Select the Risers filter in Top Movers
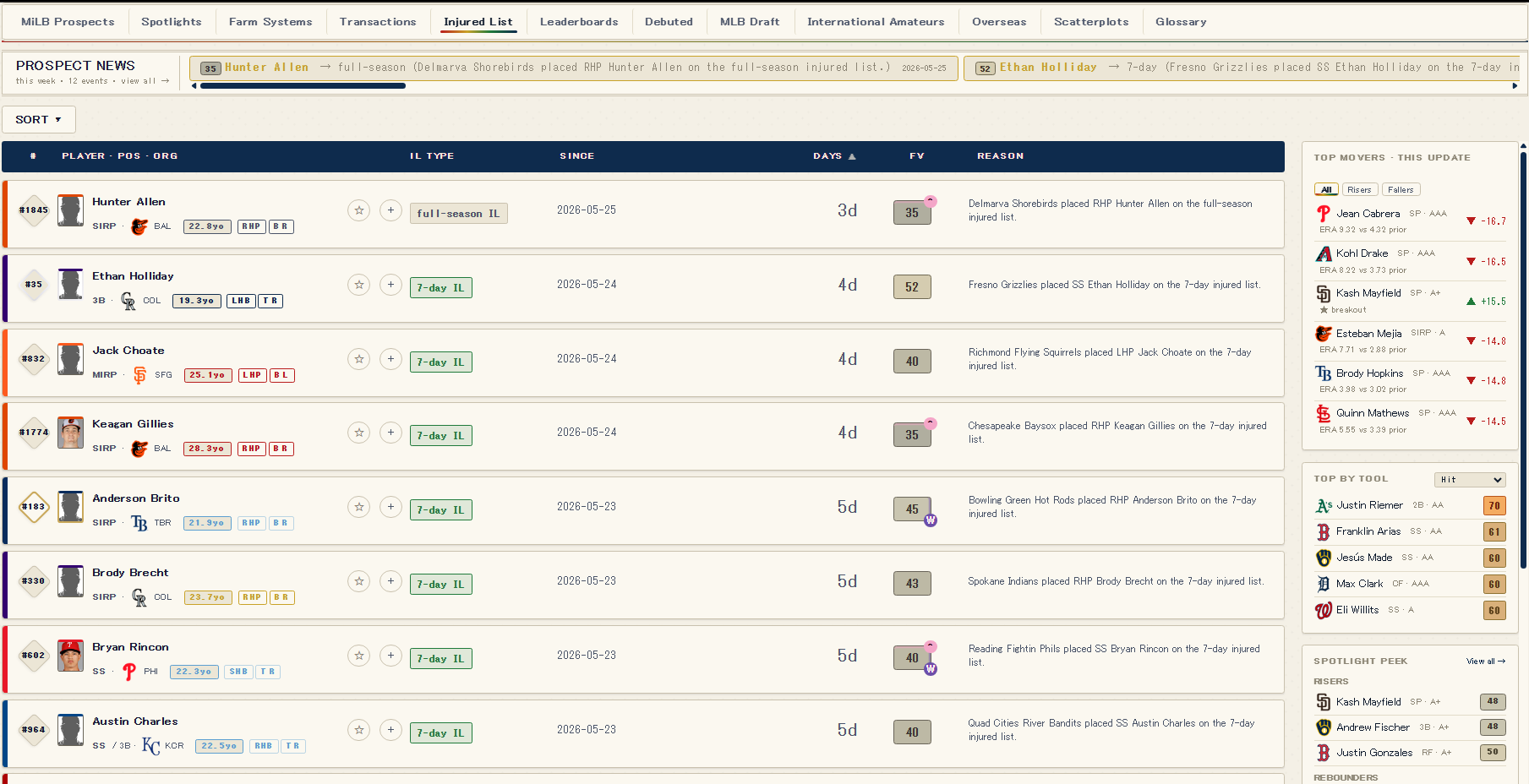 (x=1359, y=190)
